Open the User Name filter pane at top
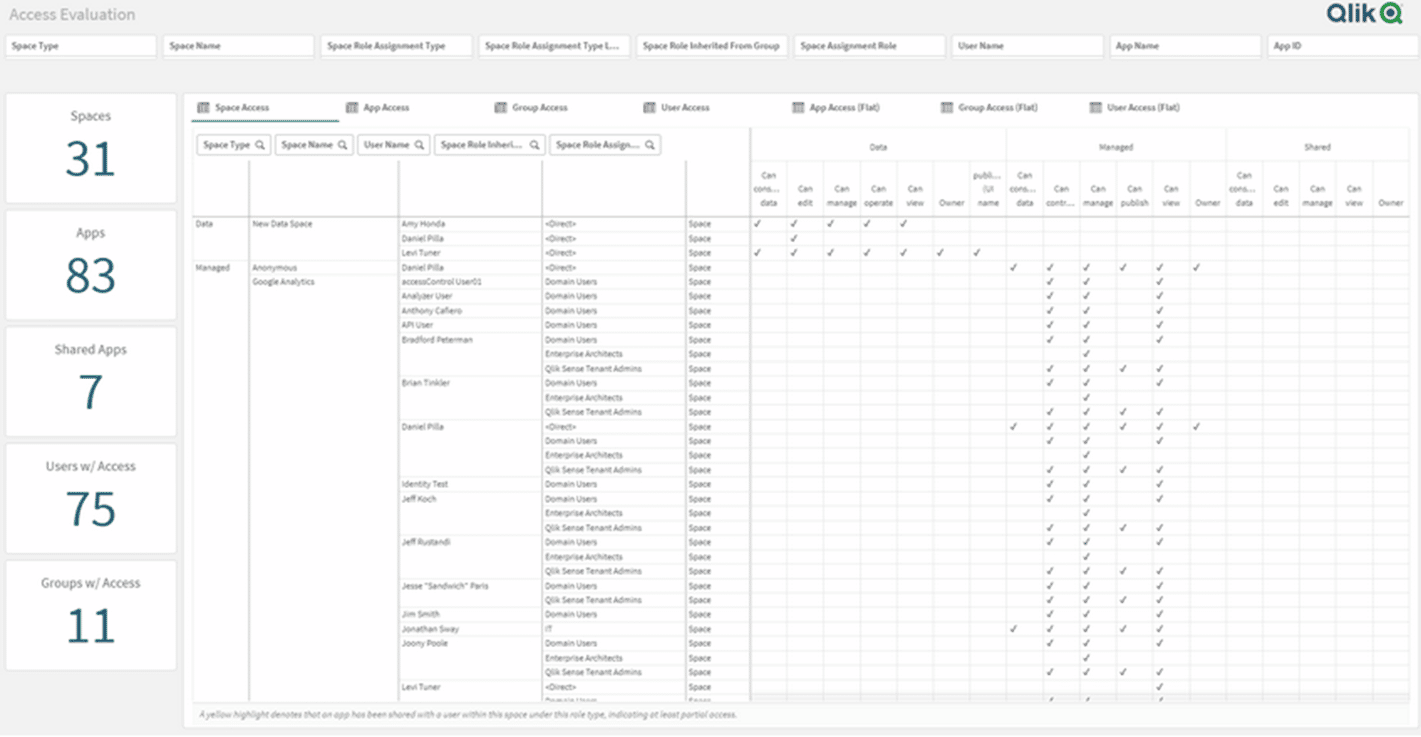 [1027, 46]
